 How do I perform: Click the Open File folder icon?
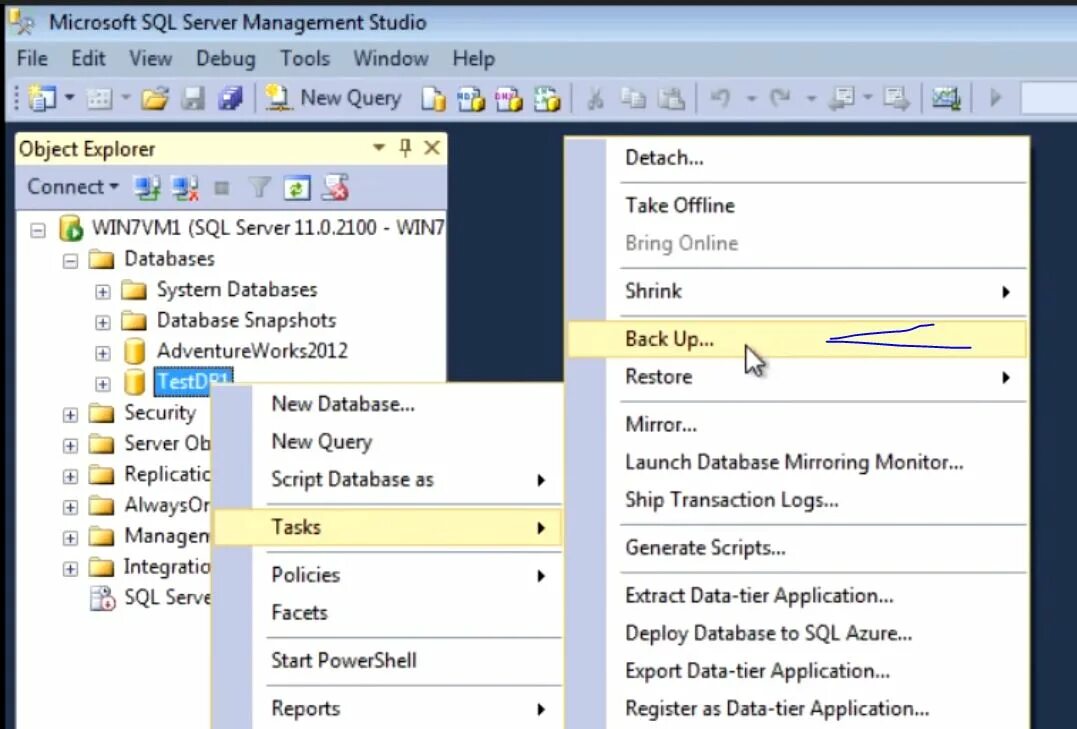[x=155, y=99]
